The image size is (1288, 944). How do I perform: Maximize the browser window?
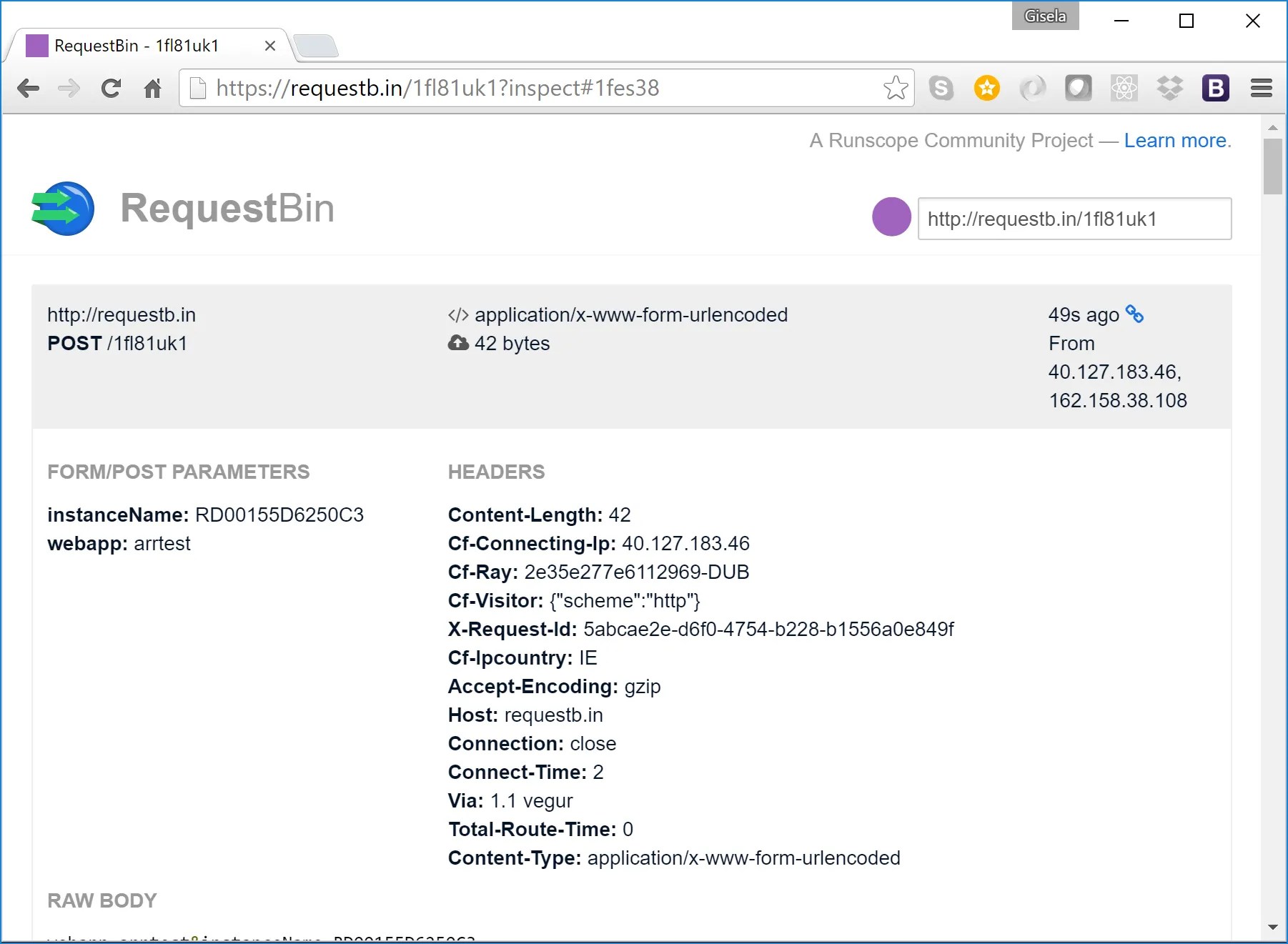1187,21
